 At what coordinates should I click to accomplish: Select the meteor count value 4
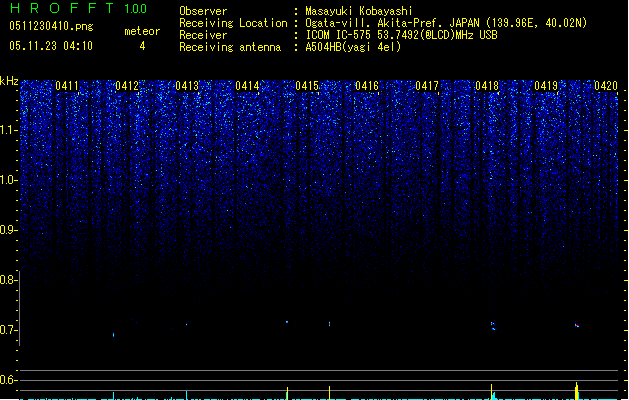pos(142,46)
